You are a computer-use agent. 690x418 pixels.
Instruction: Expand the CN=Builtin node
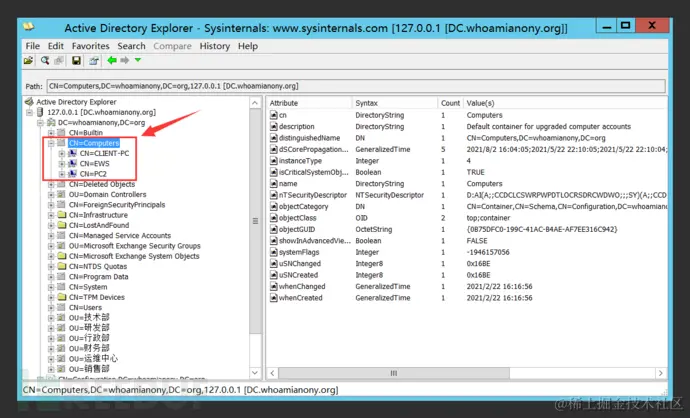[x=51, y=132]
